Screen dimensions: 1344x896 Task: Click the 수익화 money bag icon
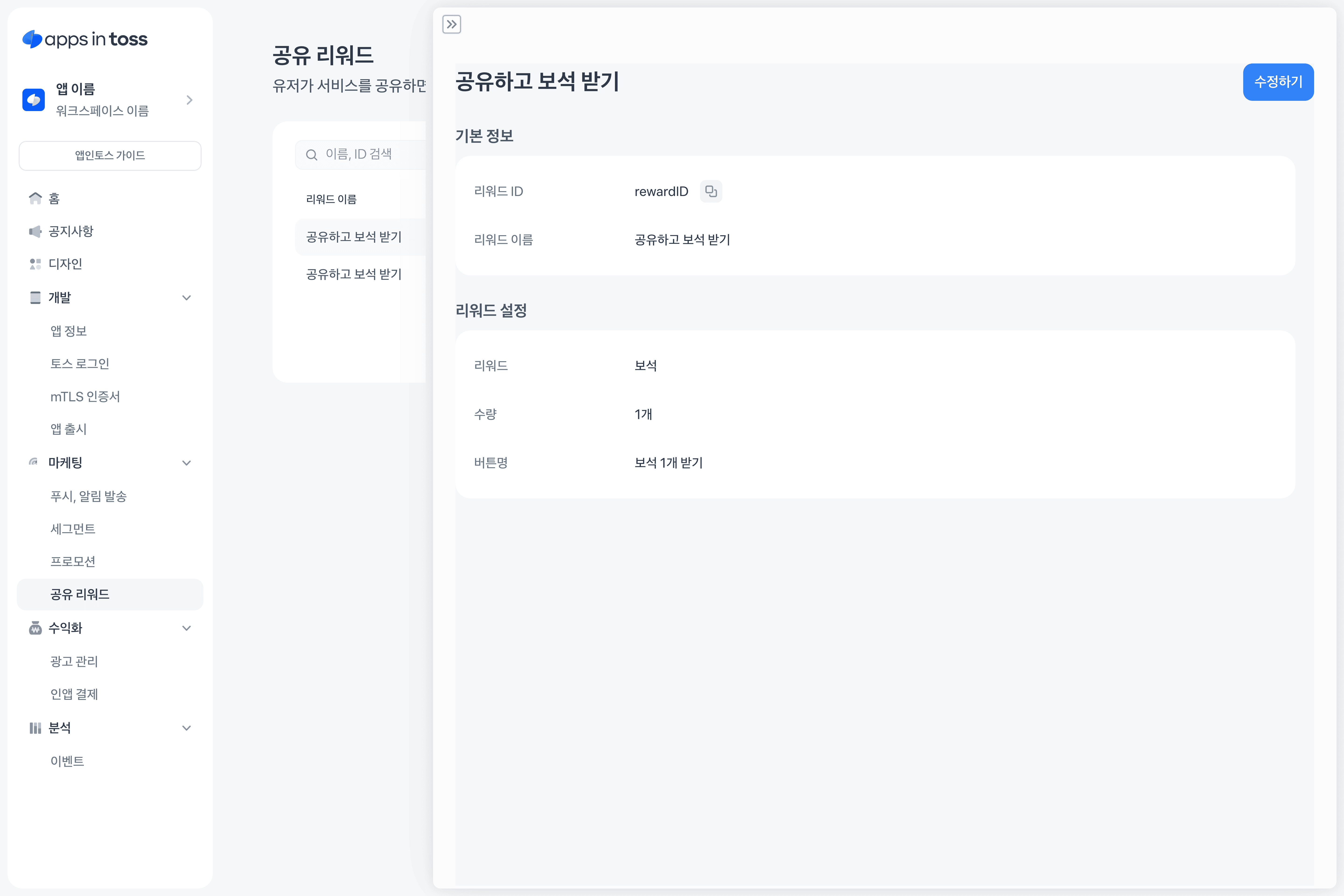(x=35, y=628)
